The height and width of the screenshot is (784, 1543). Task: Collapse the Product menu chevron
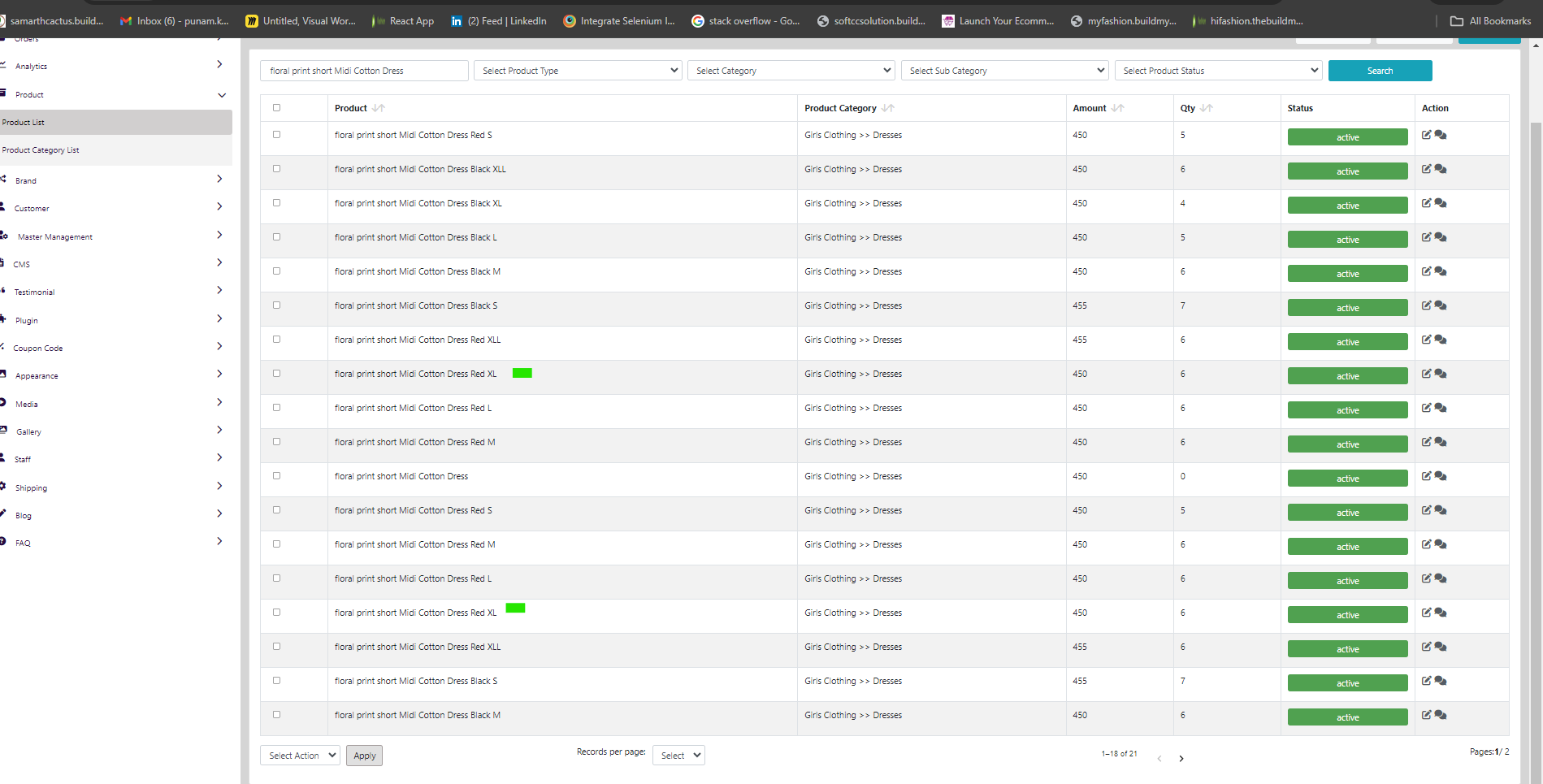tap(222, 95)
